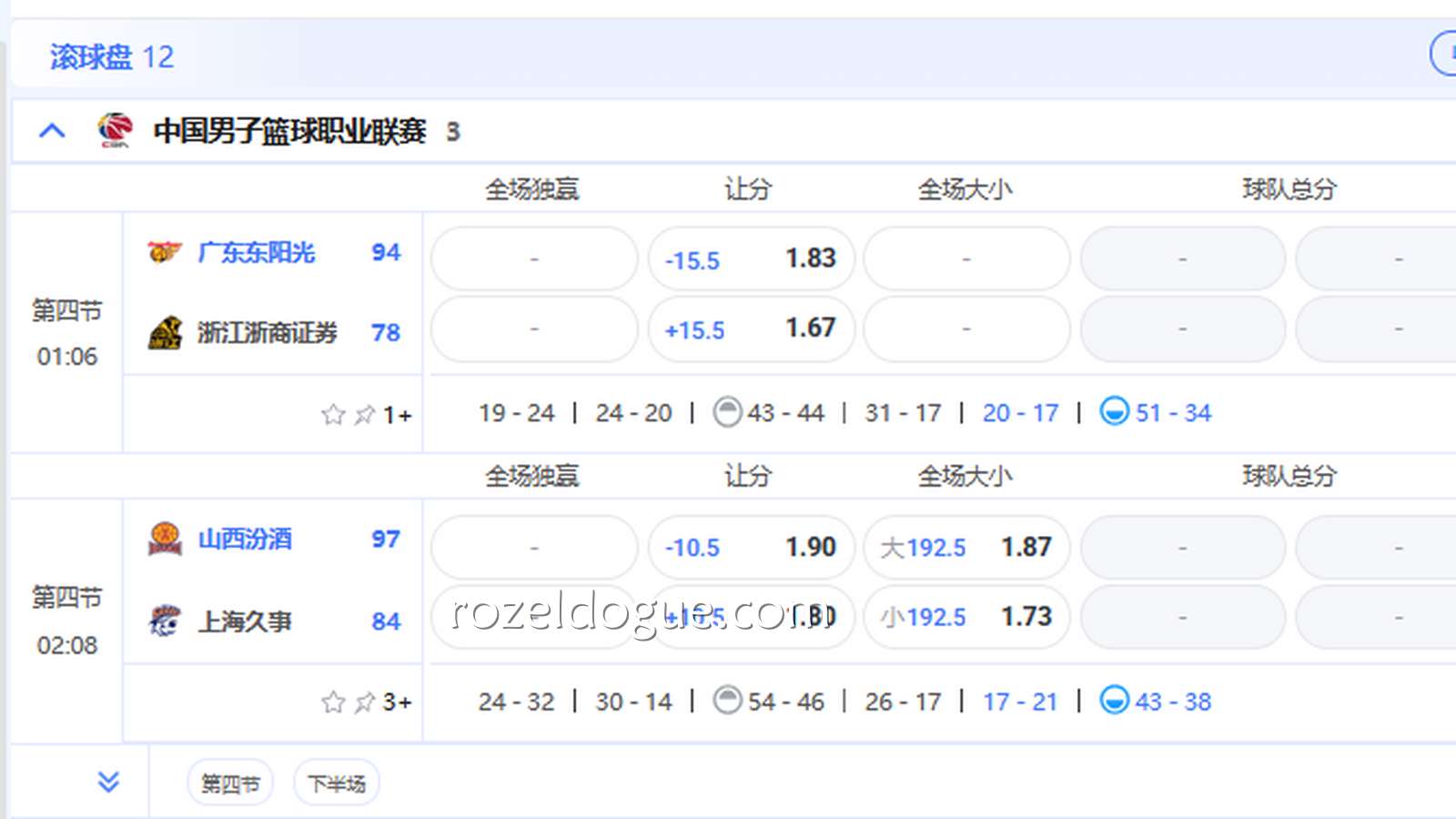Click 上海久事 score 84
The image size is (1456, 819).
tap(386, 622)
